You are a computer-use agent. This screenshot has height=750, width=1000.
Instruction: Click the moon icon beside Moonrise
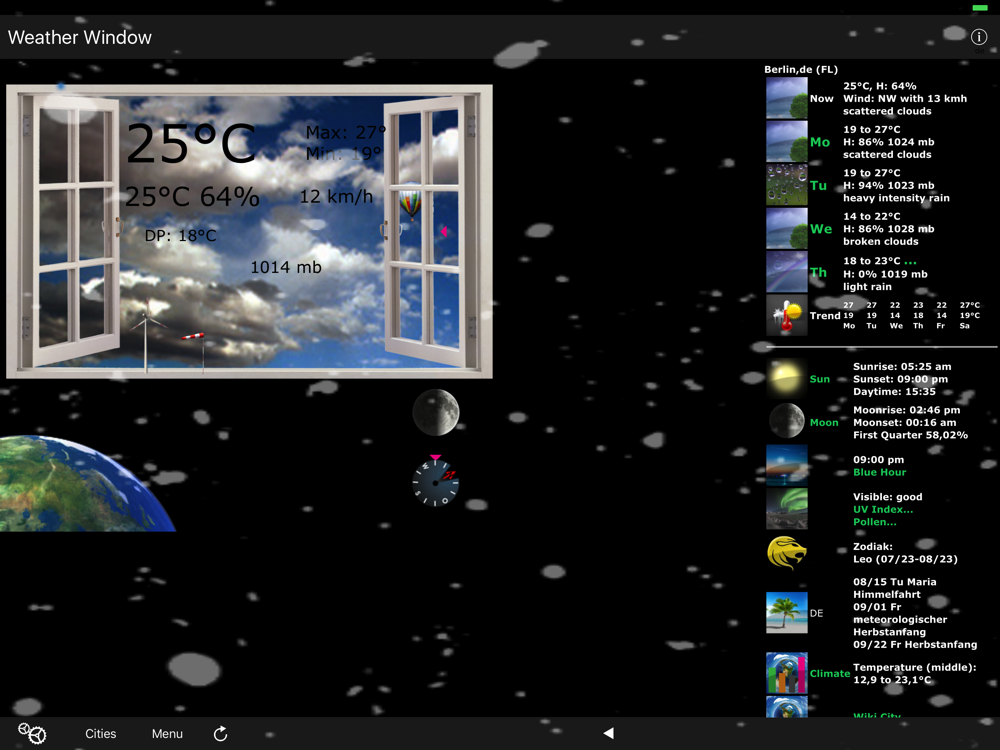pyautogui.click(x=786, y=421)
